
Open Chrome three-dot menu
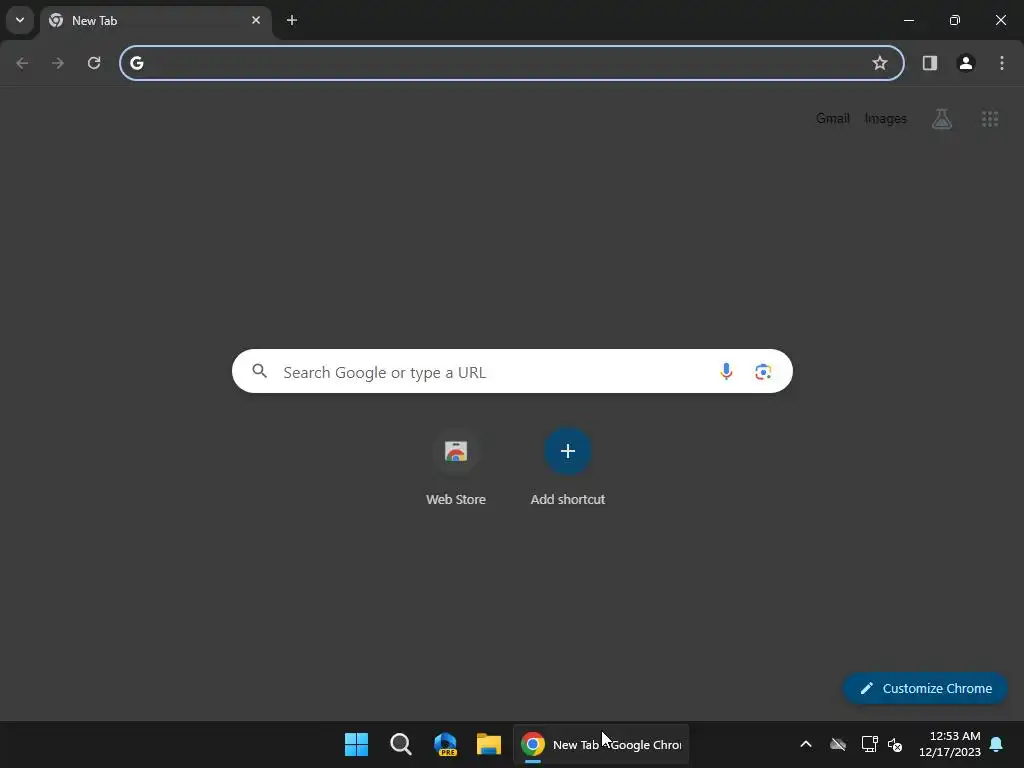1002,63
